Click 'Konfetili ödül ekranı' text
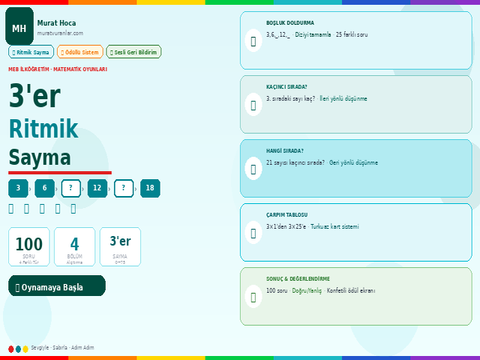480x360 pixels. tap(351, 291)
